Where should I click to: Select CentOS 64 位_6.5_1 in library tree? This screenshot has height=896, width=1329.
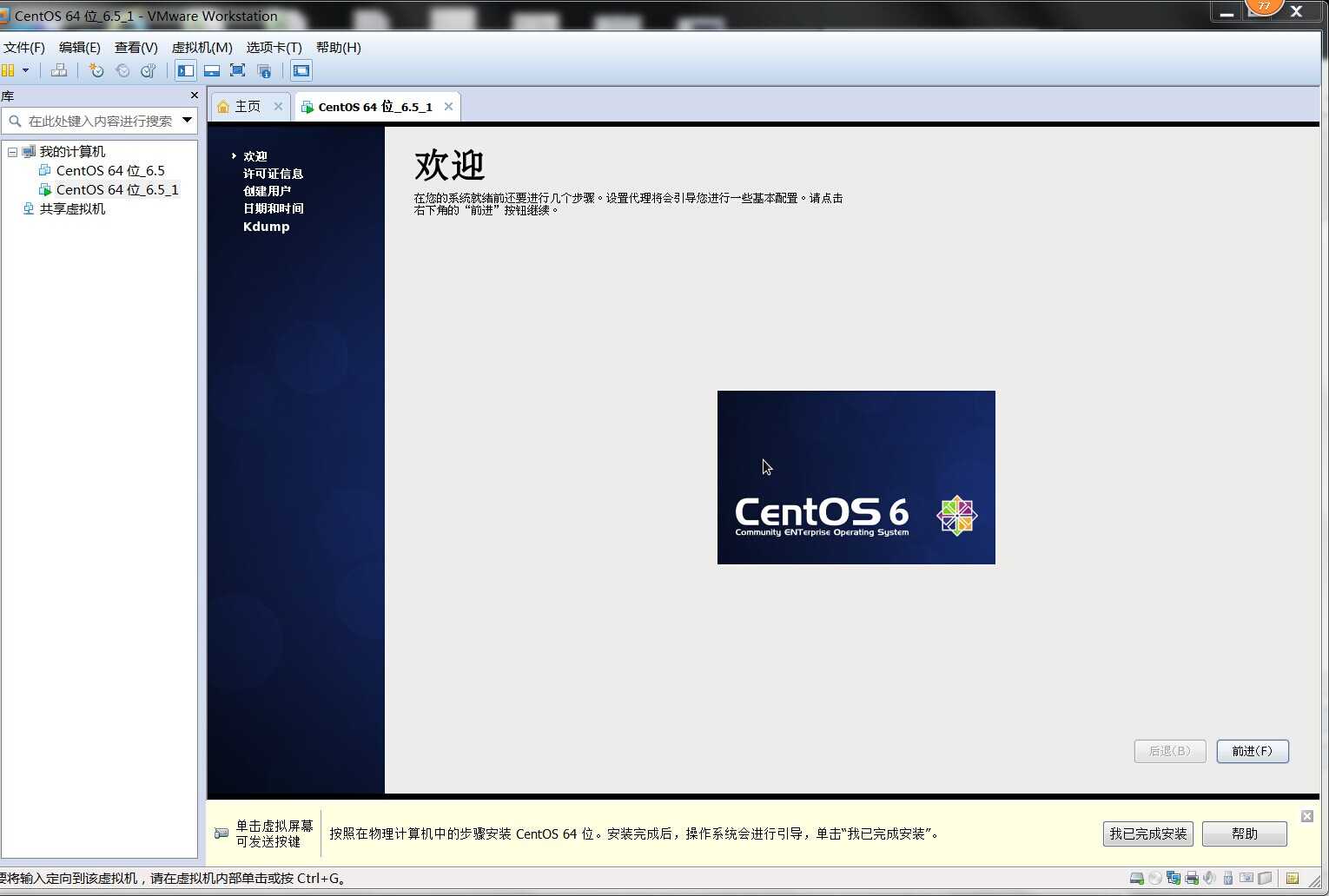[x=117, y=190]
